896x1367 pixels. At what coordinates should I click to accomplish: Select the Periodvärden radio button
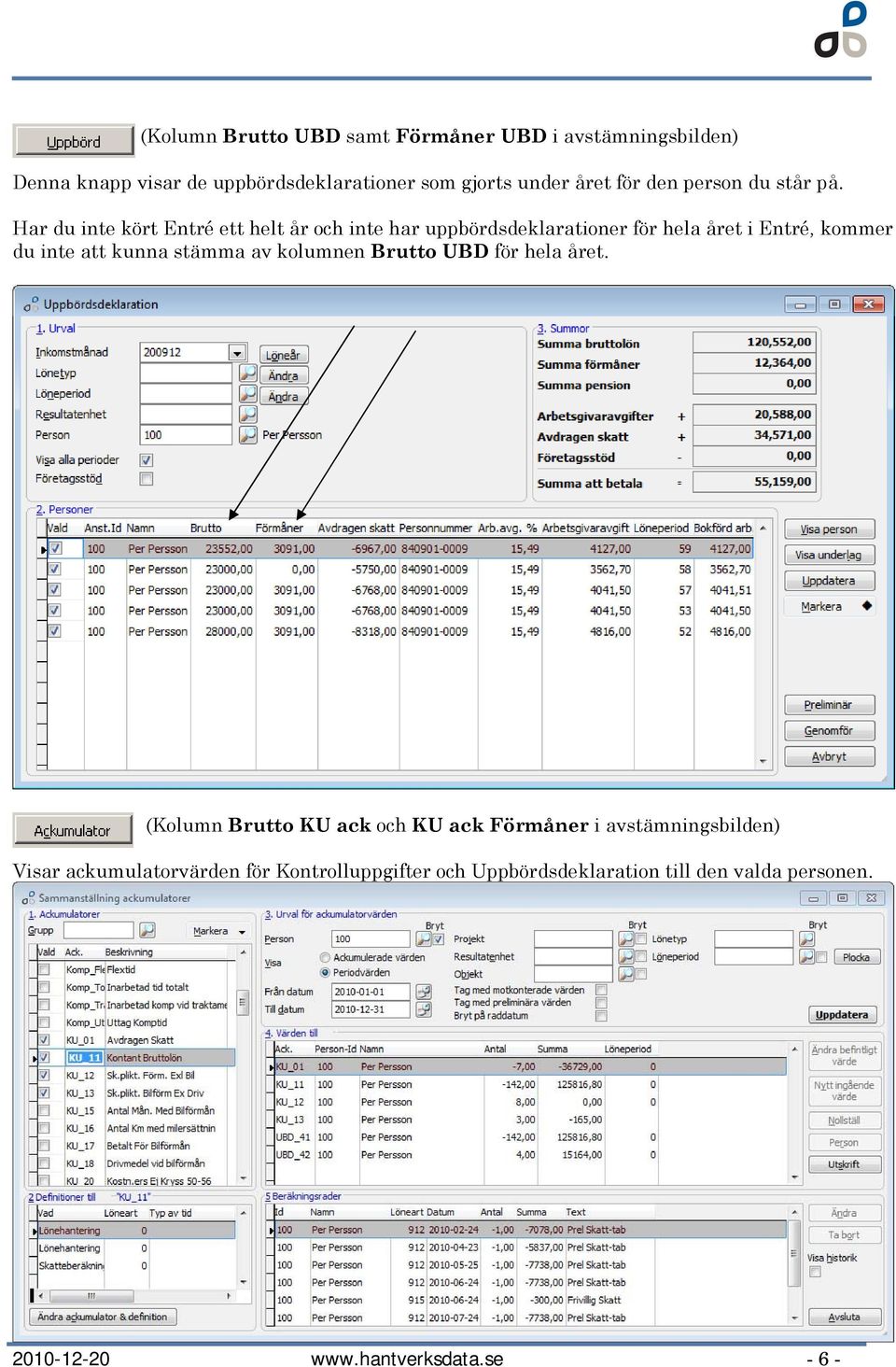(325, 972)
